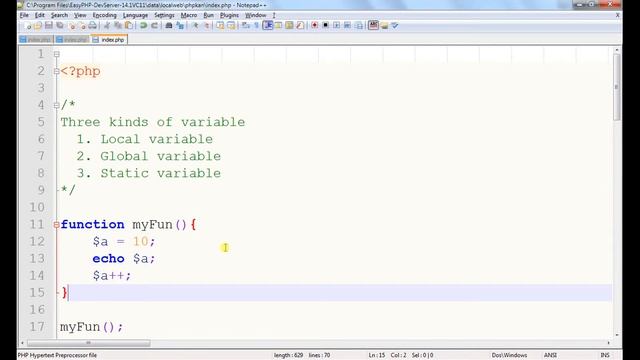Click the 'echo $a;' code line
Viewport: 640px width, 360px height.
(x=124, y=258)
